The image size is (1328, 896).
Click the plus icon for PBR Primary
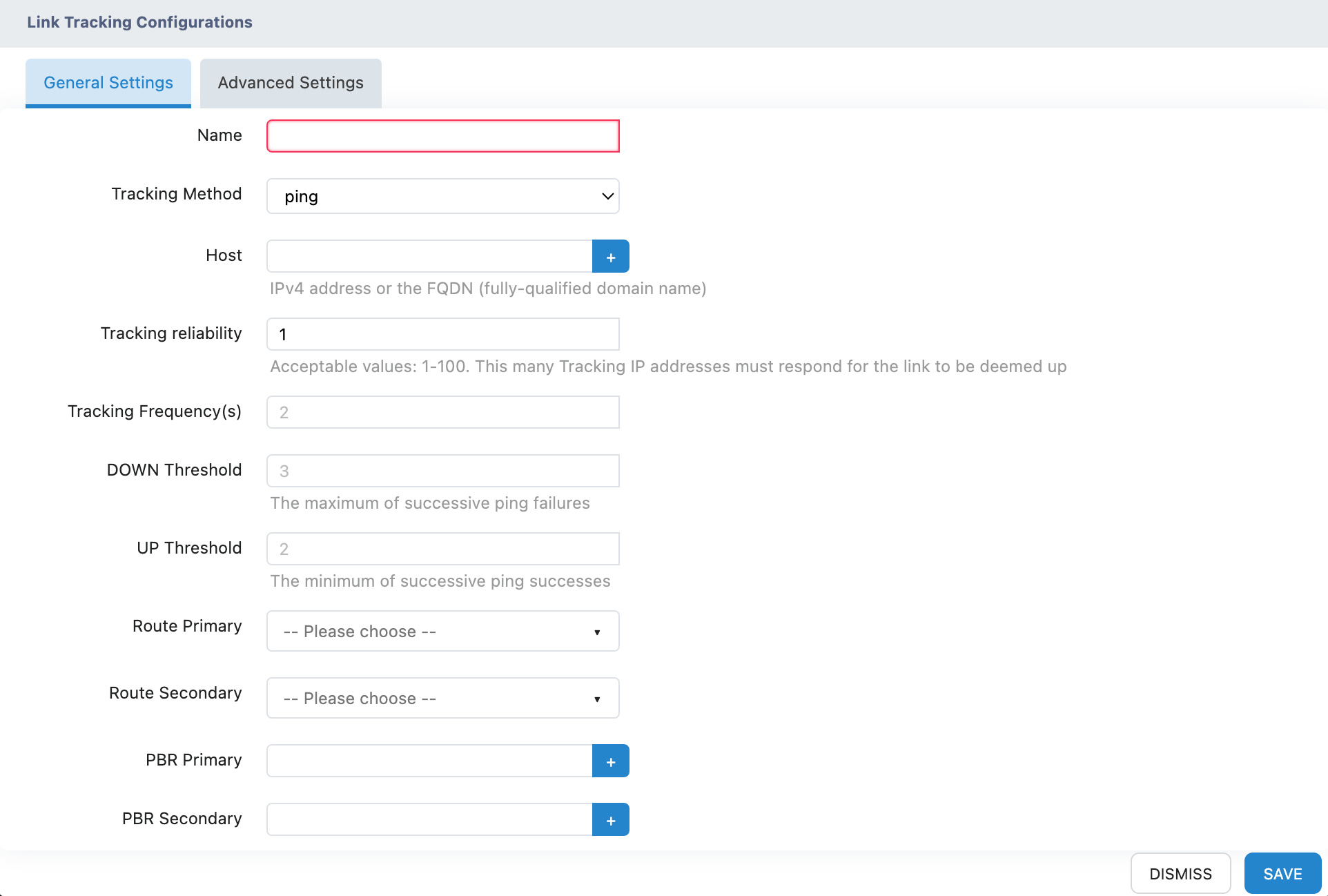610,761
